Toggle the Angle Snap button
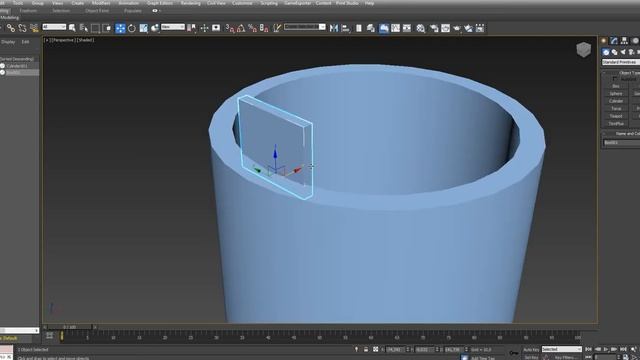This screenshot has height=360, width=640. pyautogui.click(x=241, y=28)
